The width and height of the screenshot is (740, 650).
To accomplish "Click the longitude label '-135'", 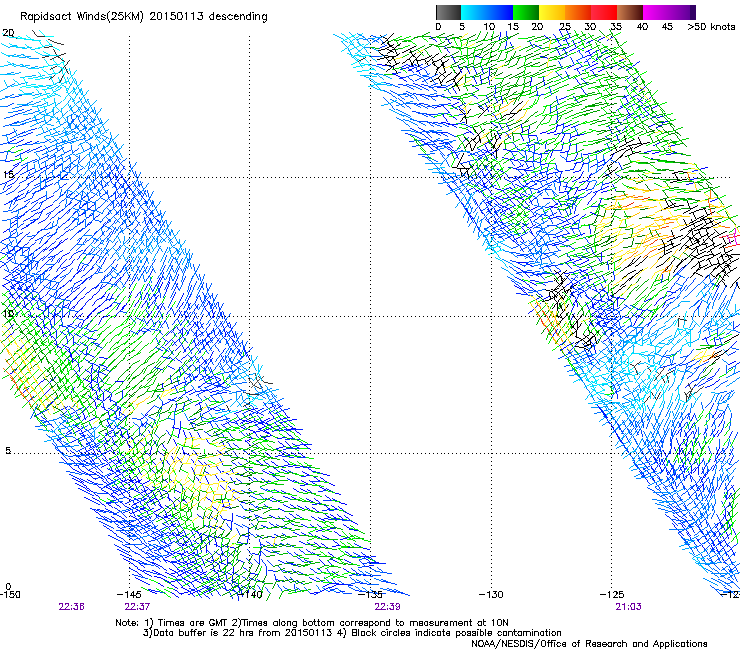I will pos(370,594).
